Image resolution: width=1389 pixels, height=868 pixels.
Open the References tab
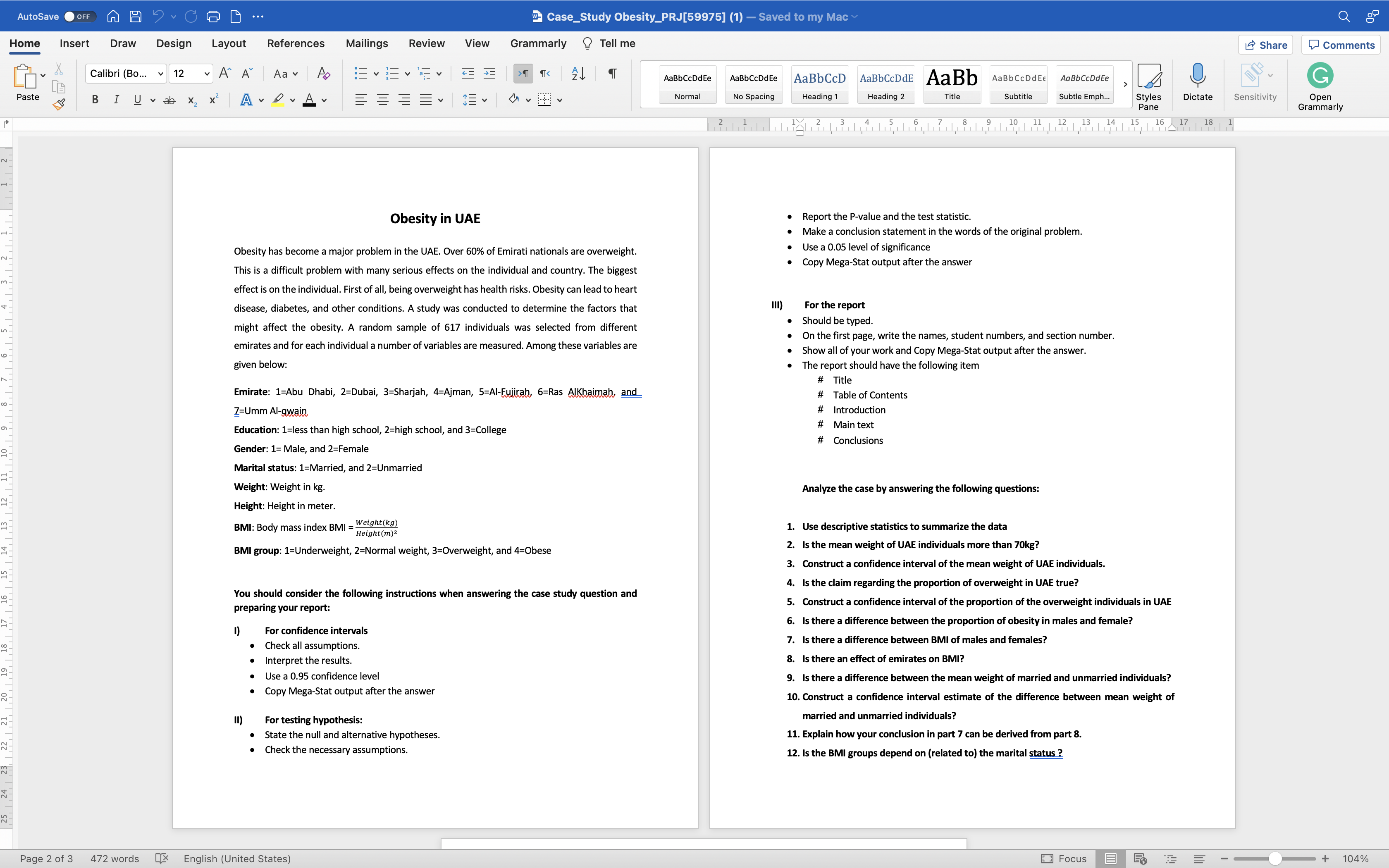coord(296,44)
